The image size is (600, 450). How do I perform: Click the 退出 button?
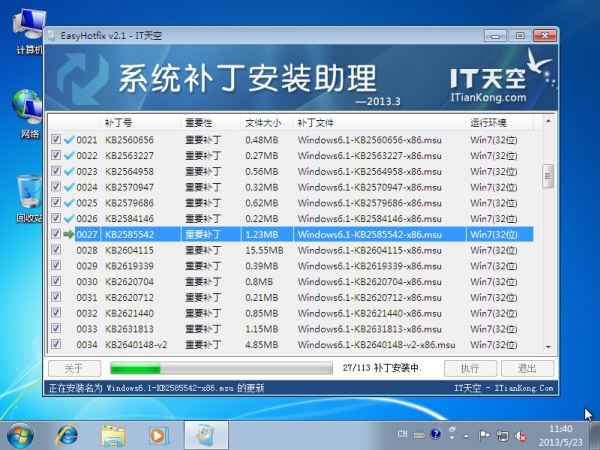[x=528, y=368]
